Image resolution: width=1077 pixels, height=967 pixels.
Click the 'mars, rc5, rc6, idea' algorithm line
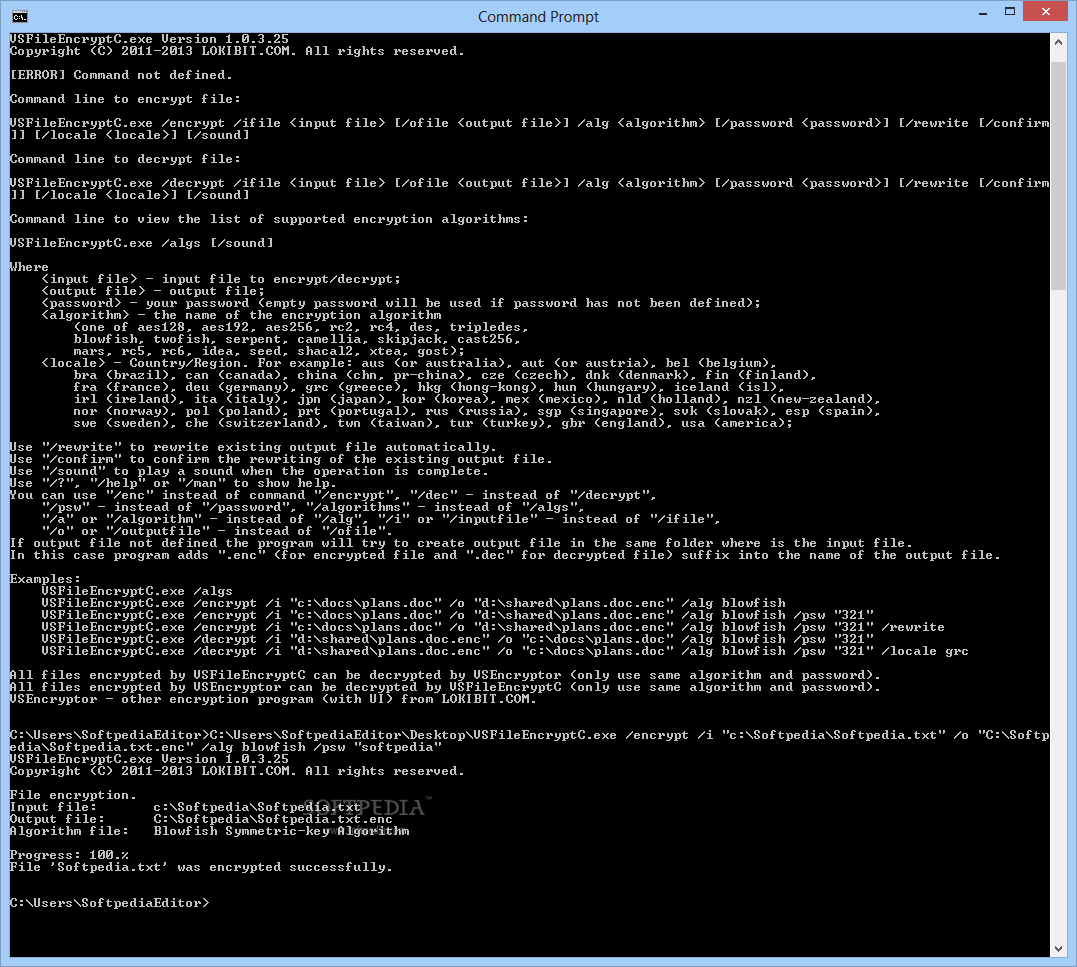coord(269,351)
